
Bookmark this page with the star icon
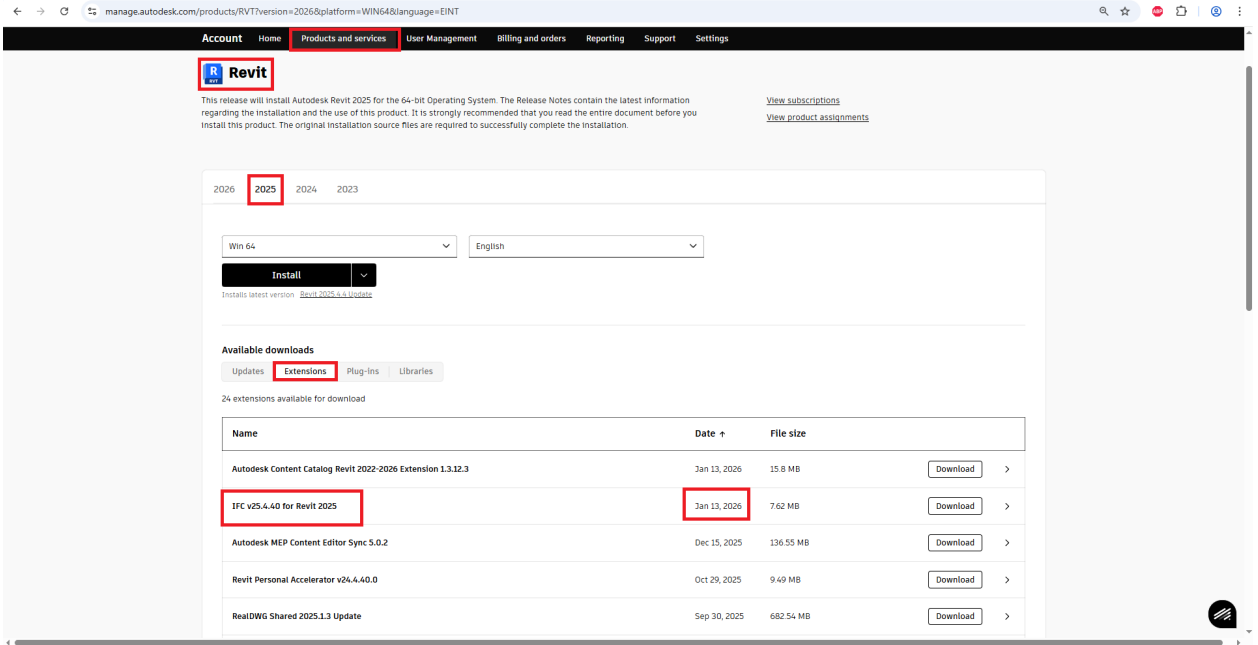click(1125, 11)
